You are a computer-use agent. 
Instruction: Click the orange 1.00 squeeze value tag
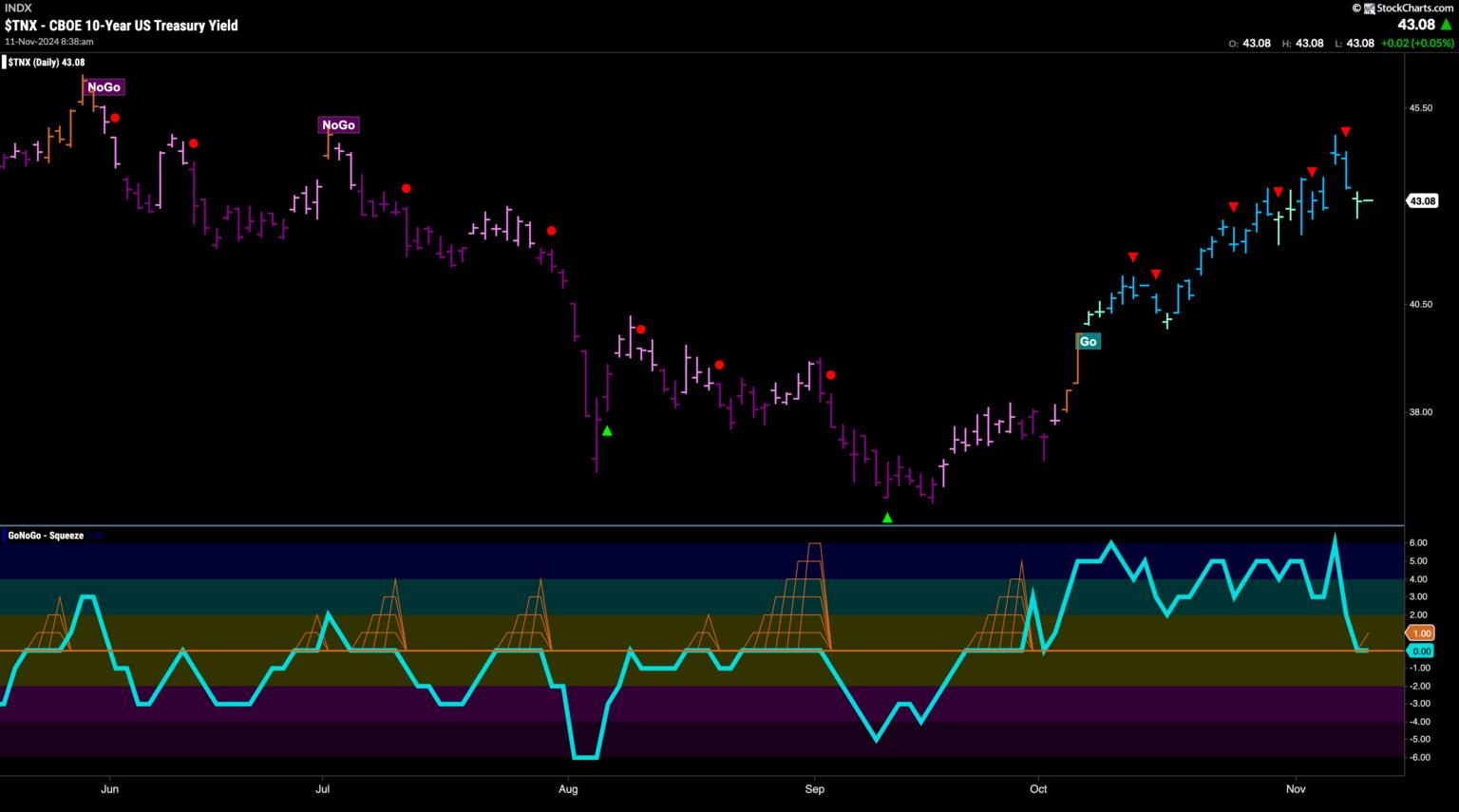(1421, 633)
